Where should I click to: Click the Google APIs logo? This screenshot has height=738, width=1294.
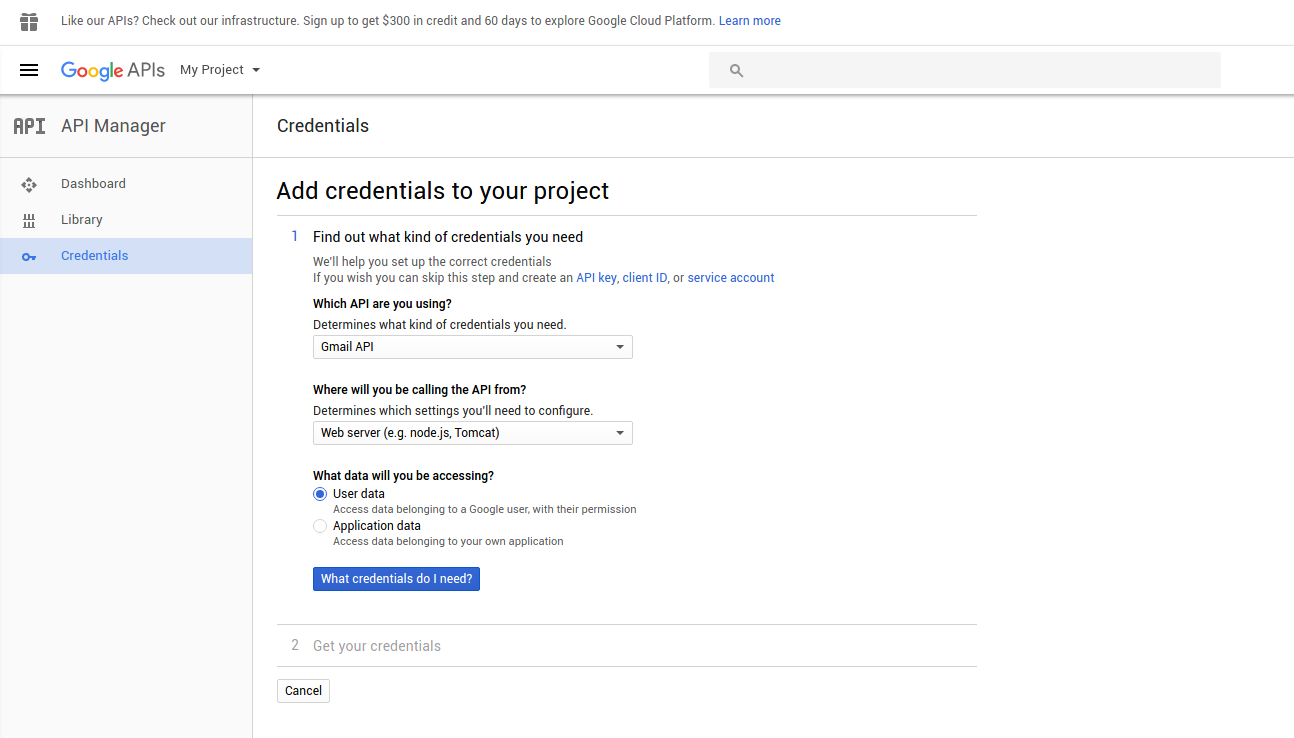point(112,70)
